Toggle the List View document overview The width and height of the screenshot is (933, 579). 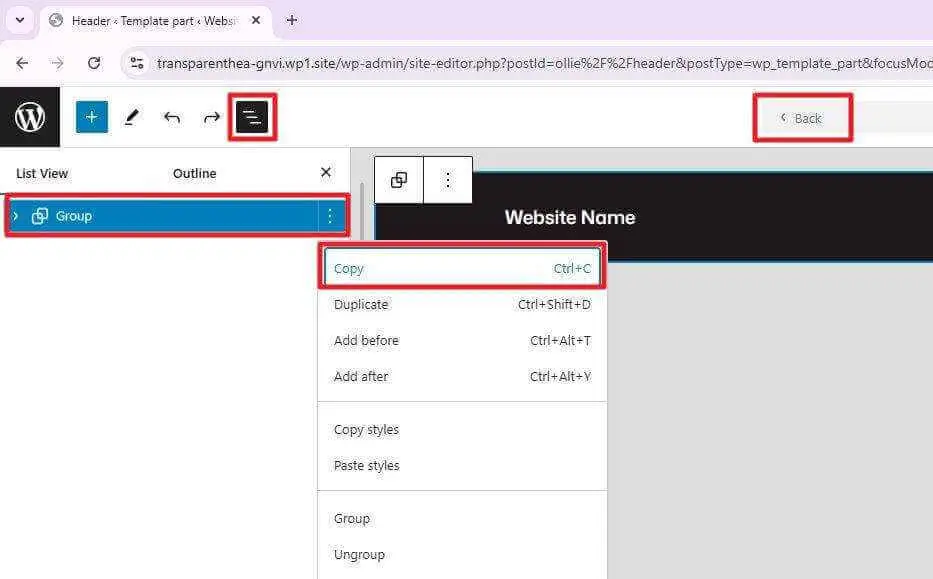253,117
